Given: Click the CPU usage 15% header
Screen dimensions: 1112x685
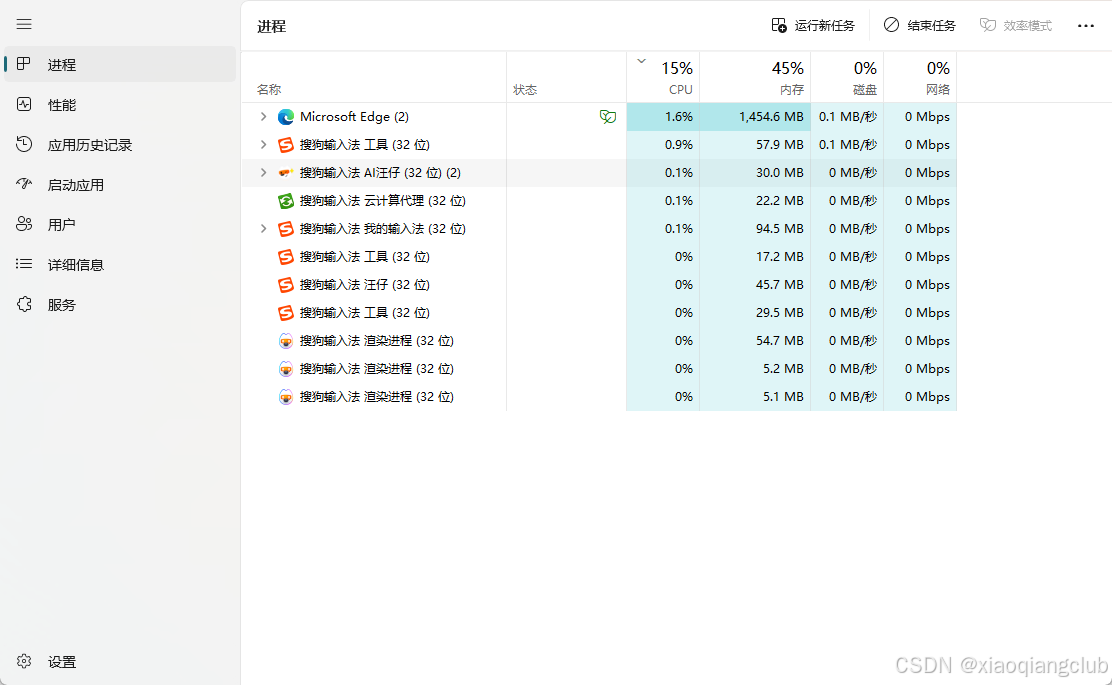Looking at the screenshot, I should coord(677,76).
